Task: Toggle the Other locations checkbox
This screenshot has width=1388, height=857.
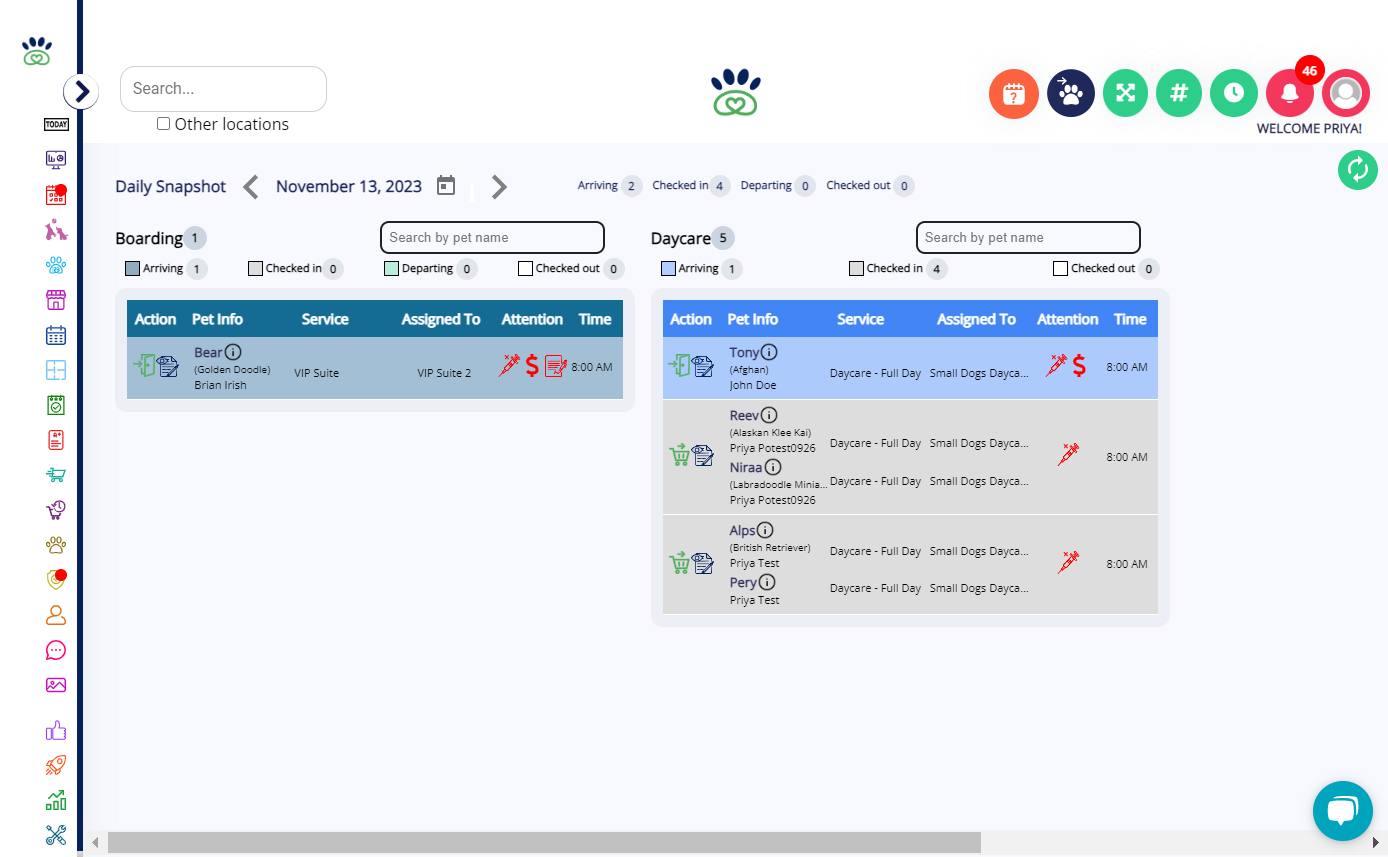Action: [163, 124]
